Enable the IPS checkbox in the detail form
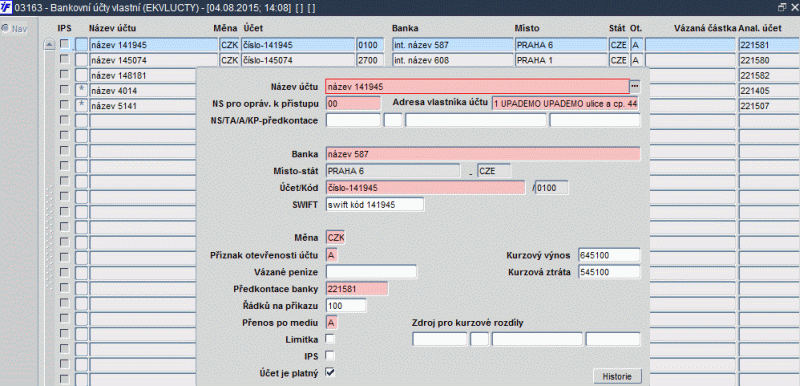 pos(330,355)
